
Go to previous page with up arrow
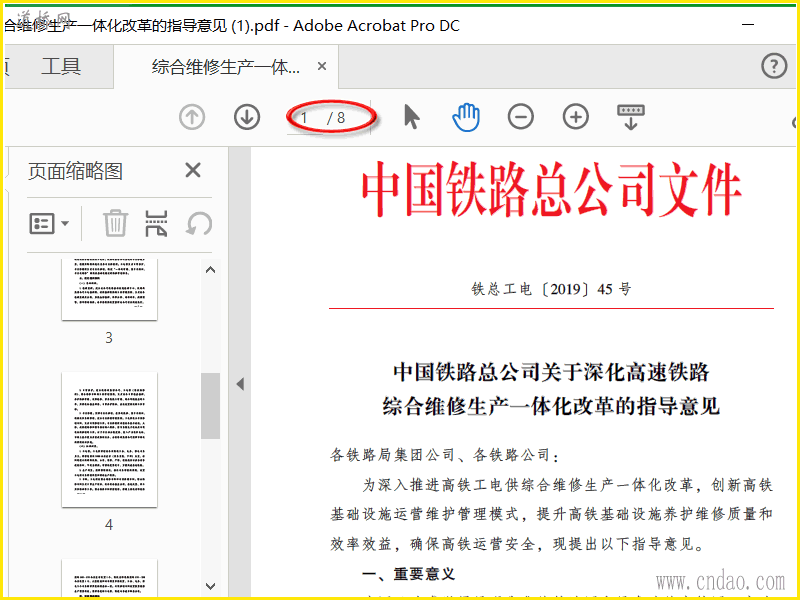[x=192, y=117]
